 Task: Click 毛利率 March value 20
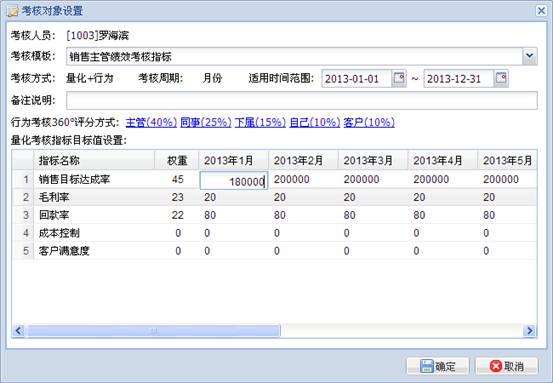pos(350,197)
